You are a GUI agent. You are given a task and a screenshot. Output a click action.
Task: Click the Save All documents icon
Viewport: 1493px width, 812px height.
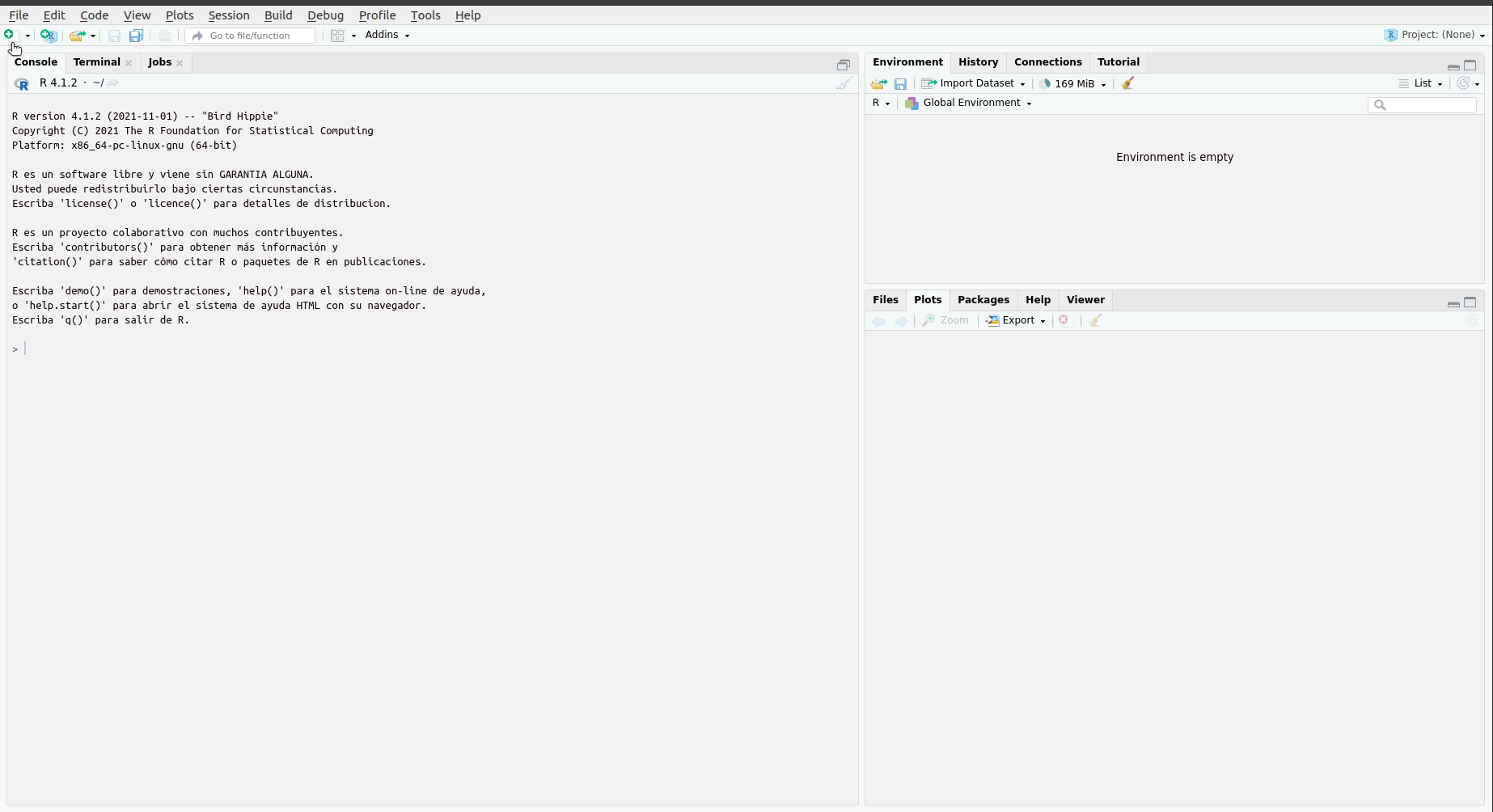tap(136, 36)
